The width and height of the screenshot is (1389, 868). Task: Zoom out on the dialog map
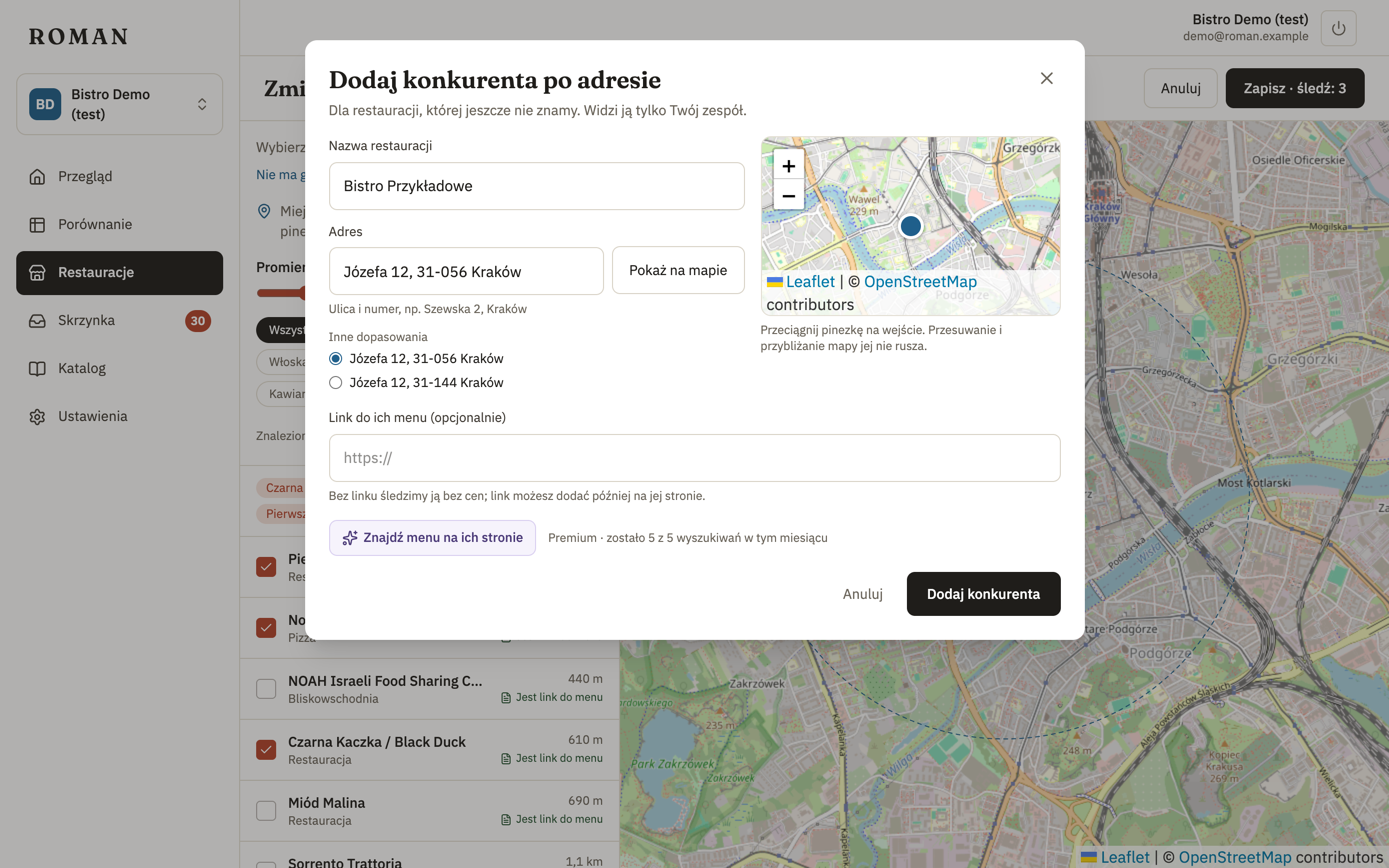click(x=789, y=196)
